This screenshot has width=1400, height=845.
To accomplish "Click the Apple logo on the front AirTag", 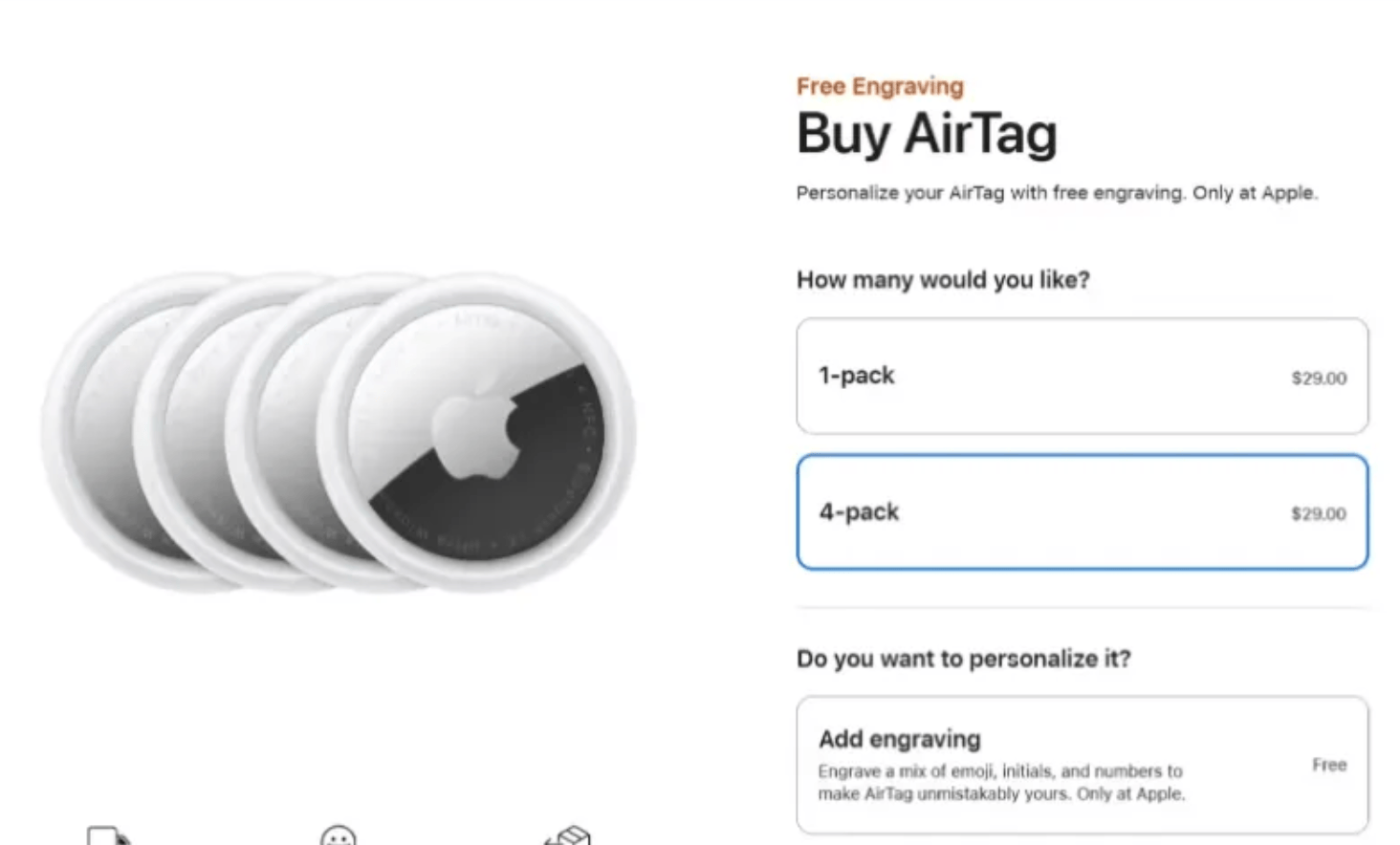I will pyautogui.click(x=476, y=430).
